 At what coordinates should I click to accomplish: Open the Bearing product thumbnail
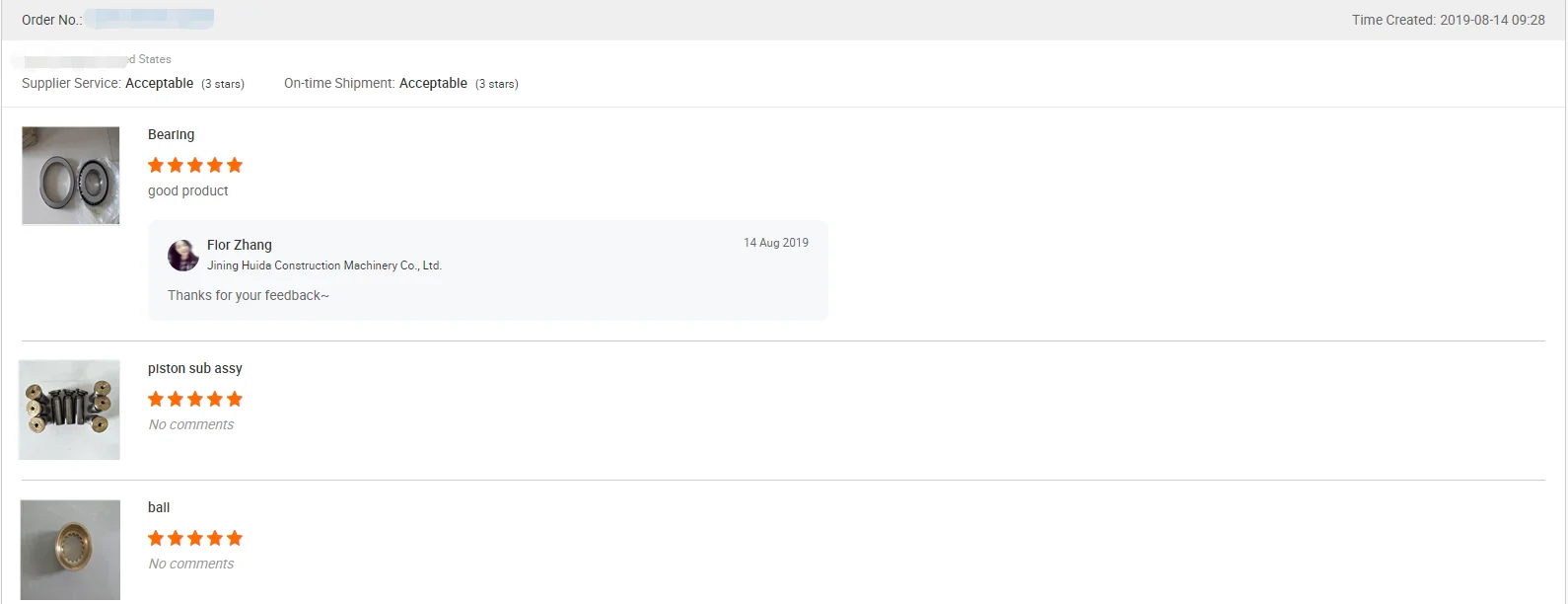click(71, 176)
